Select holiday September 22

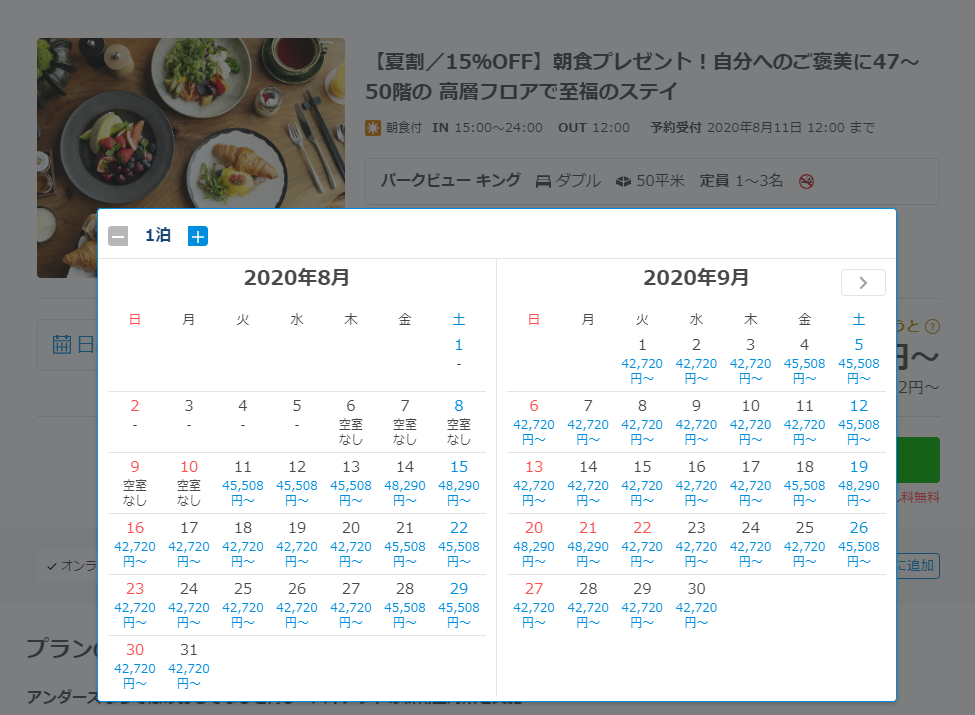[642, 544]
